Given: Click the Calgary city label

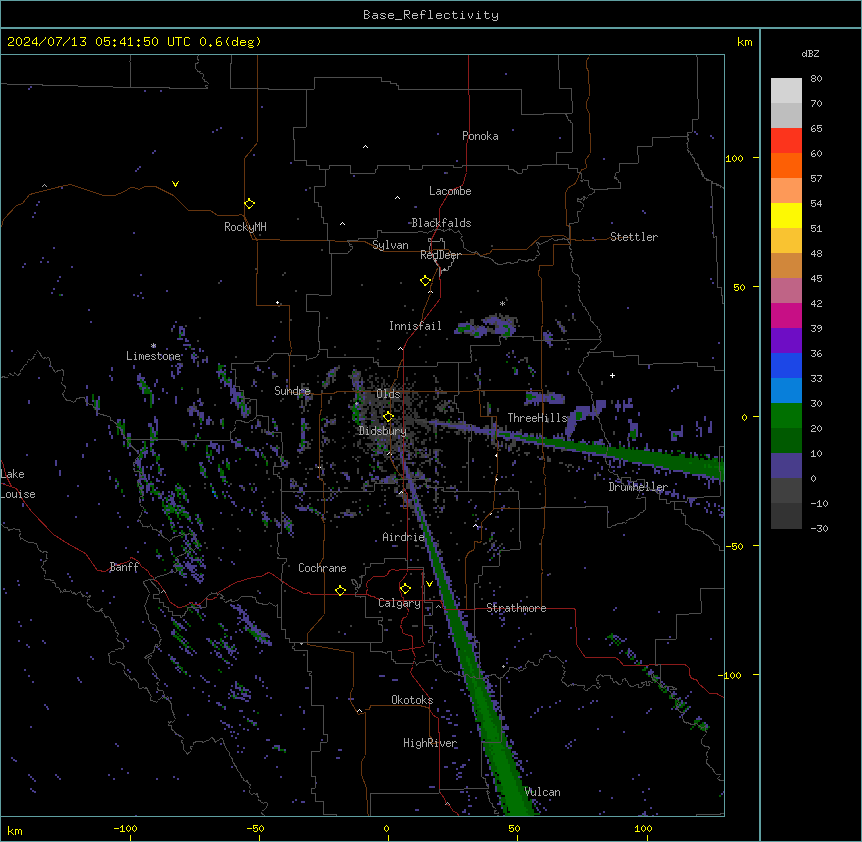Looking at the screenshot, I should tap(399, 603).
